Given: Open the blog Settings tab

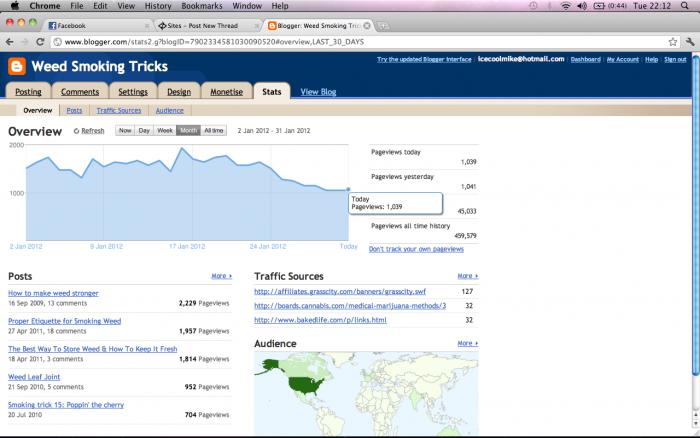Looking at the screenshot, I should click(x=133, y=92).
